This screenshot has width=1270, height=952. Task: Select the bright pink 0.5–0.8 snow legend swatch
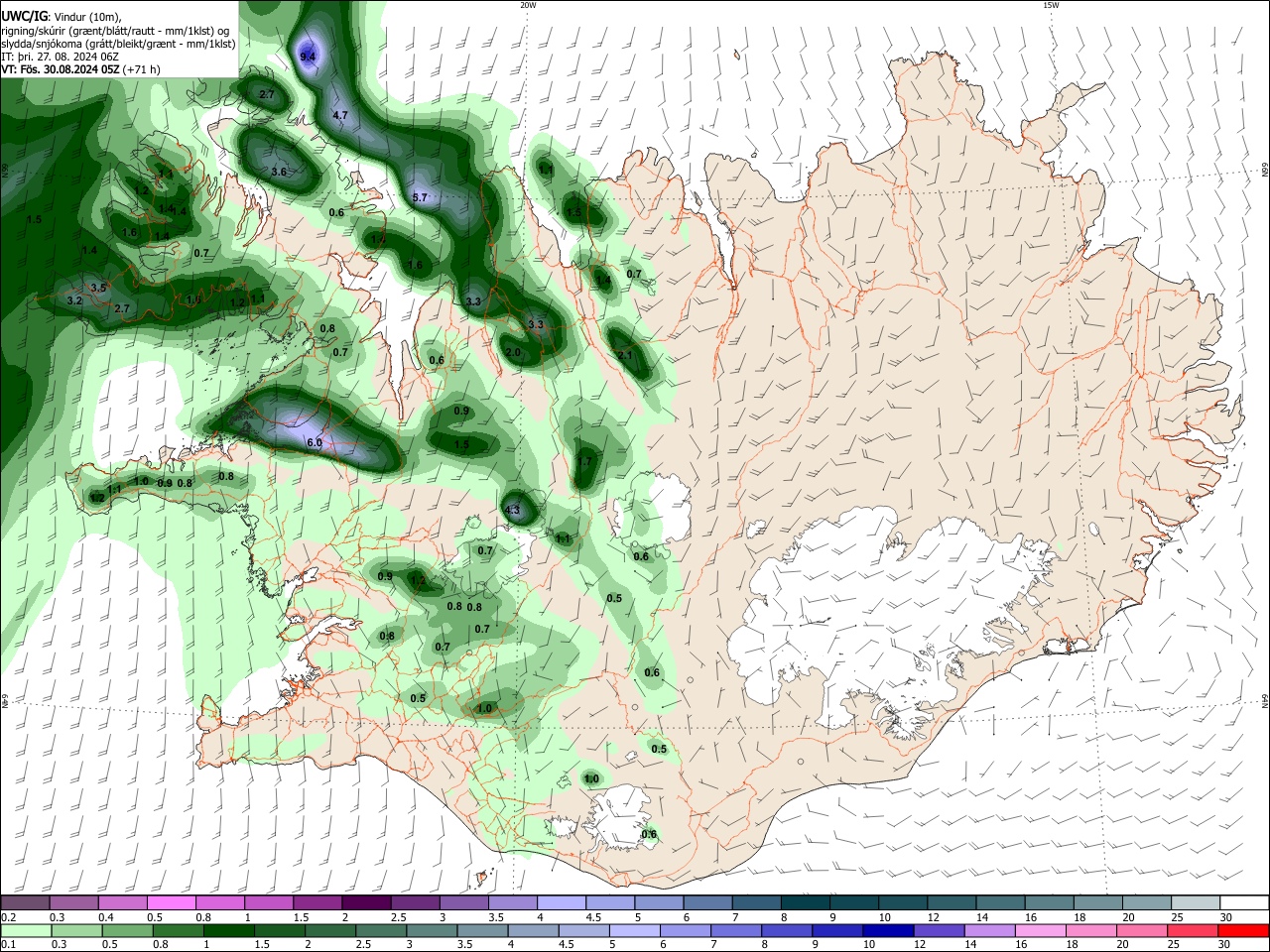click(171, 902)
